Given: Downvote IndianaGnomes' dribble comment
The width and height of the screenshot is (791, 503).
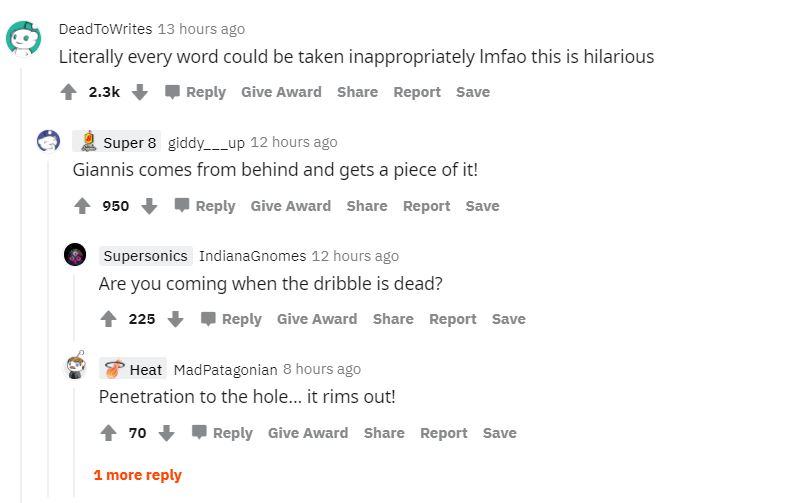Looking at the screenshot, I should tap(176, 319).
